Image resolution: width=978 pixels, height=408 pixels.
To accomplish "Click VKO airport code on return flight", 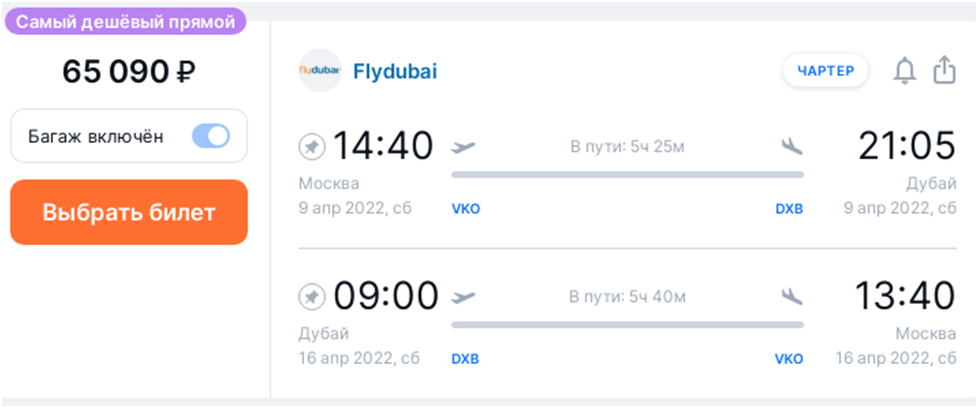I will pos(789,359).
